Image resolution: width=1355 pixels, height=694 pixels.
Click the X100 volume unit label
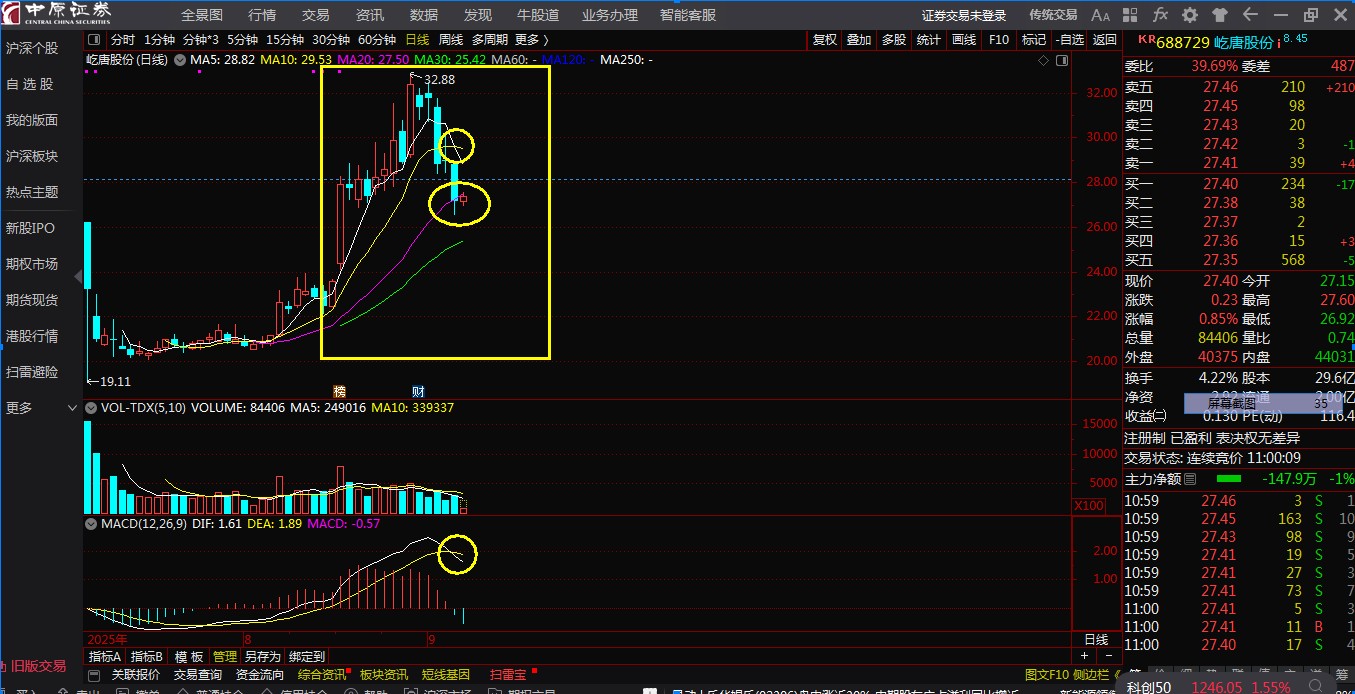[x=1089, y=506]
